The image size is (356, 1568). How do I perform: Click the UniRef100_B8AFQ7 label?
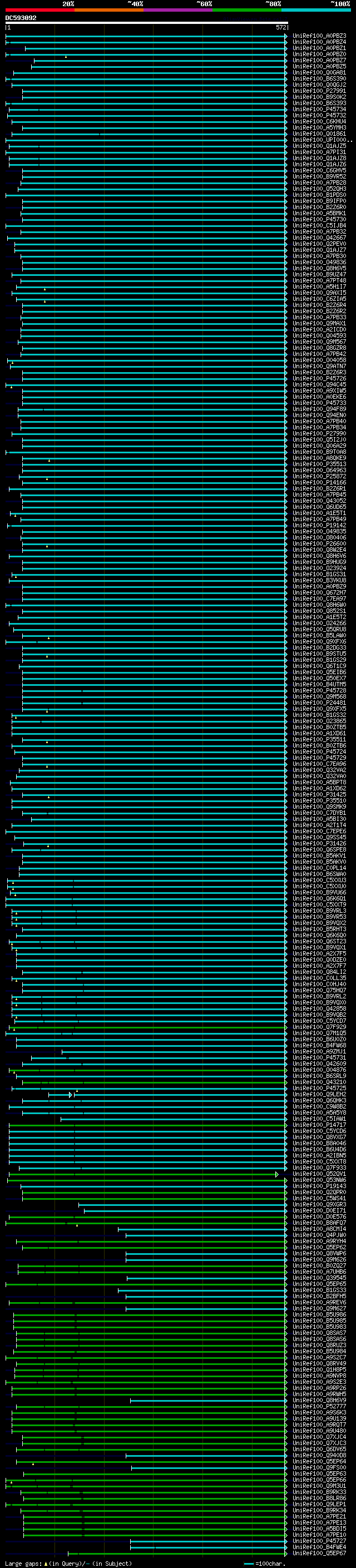319,1224
